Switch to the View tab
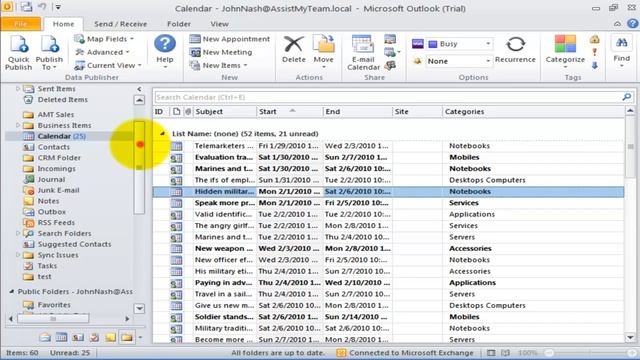Image resolution: width=640 pixels, height=360 pixels. click(x=219, y=24)
